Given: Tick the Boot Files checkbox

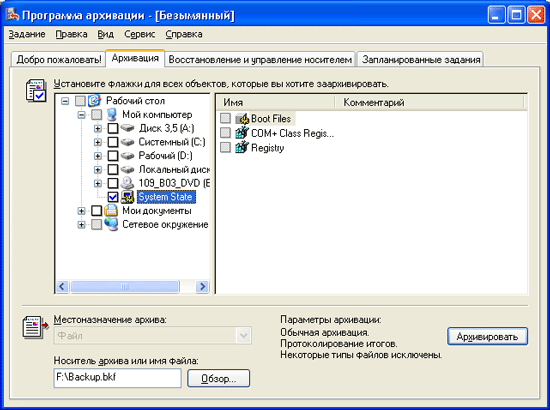Looking at the screenshot, I should coord(225,118).
